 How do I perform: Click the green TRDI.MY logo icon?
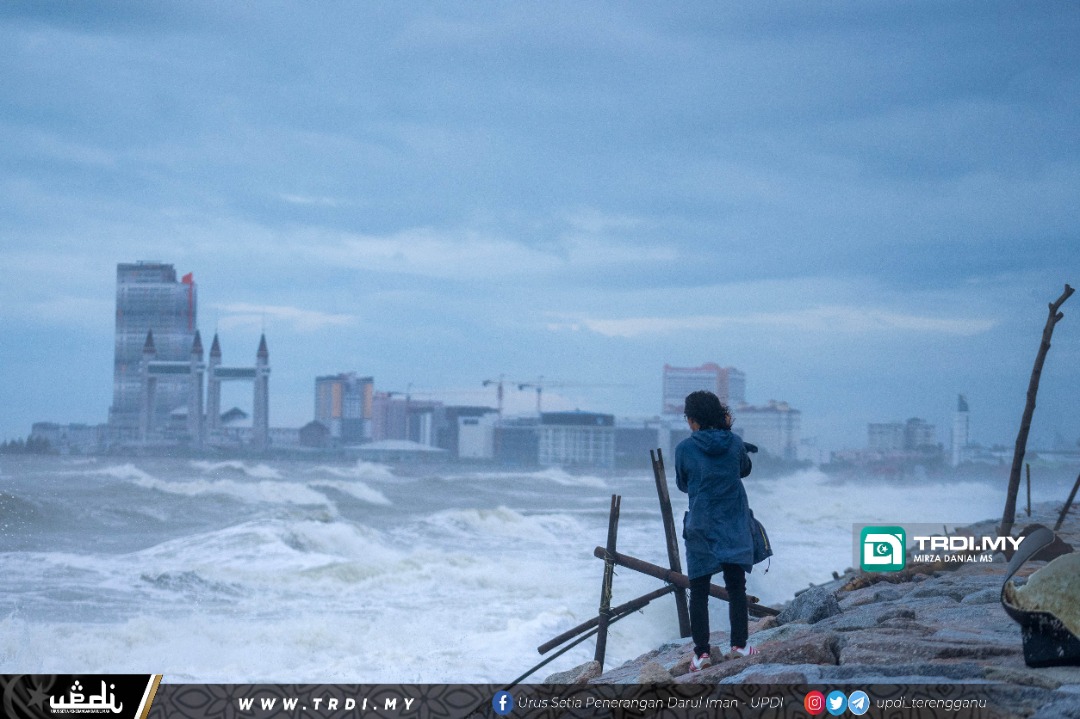[882, 548]
